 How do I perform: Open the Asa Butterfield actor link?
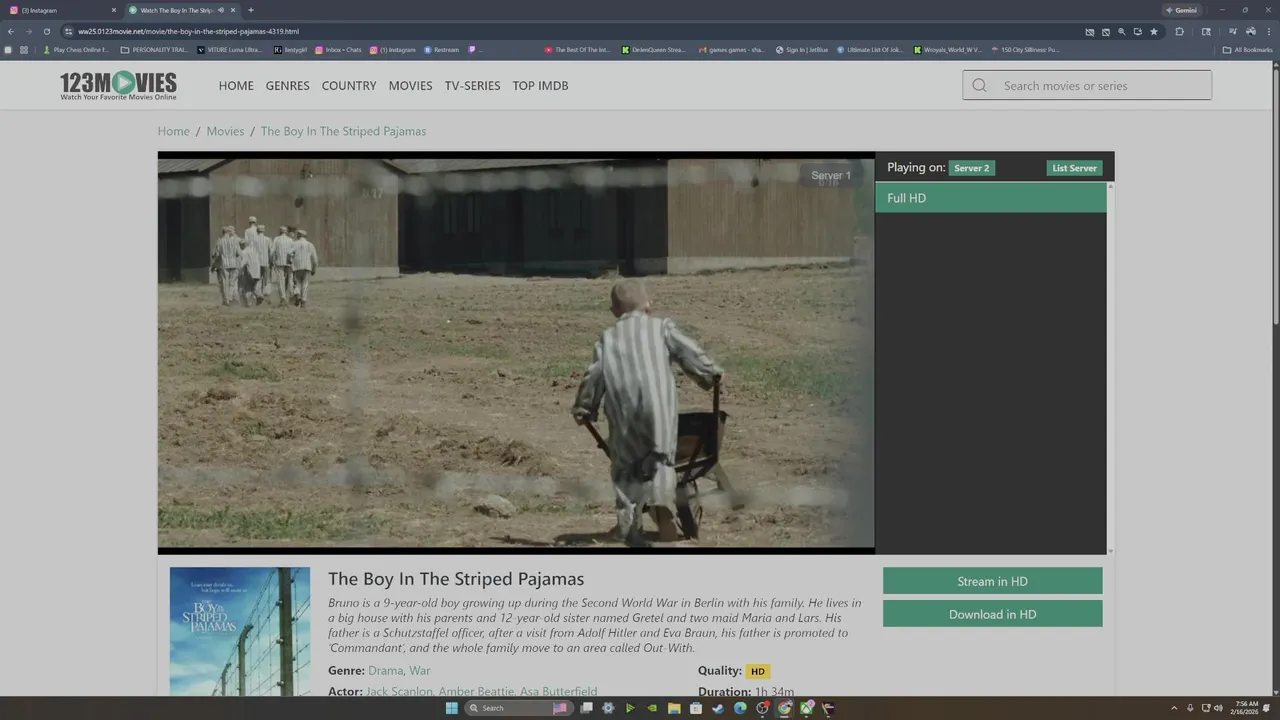coord(558,692)
